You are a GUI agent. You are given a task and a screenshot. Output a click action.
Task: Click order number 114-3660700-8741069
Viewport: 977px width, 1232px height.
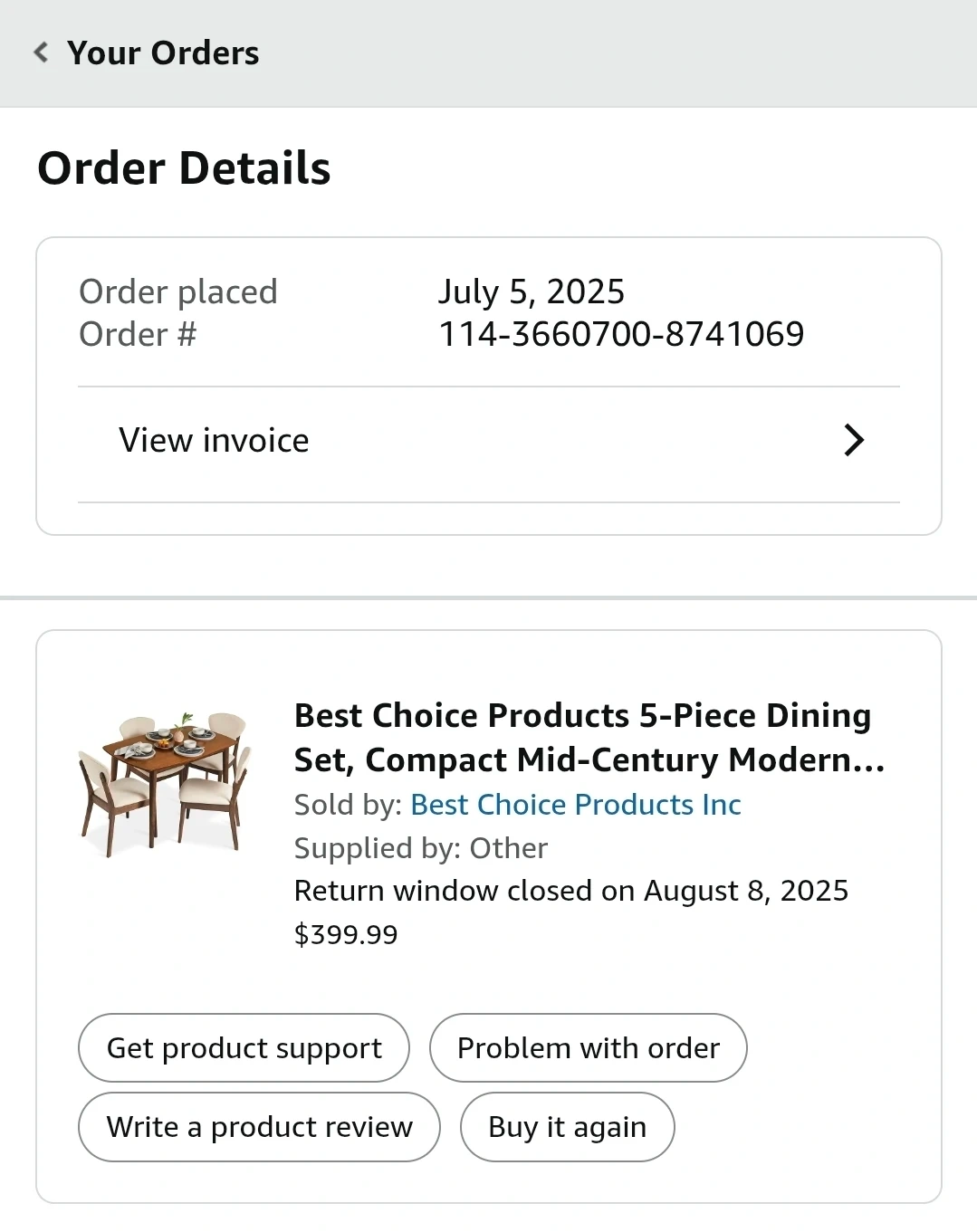(x=621, y=334)
